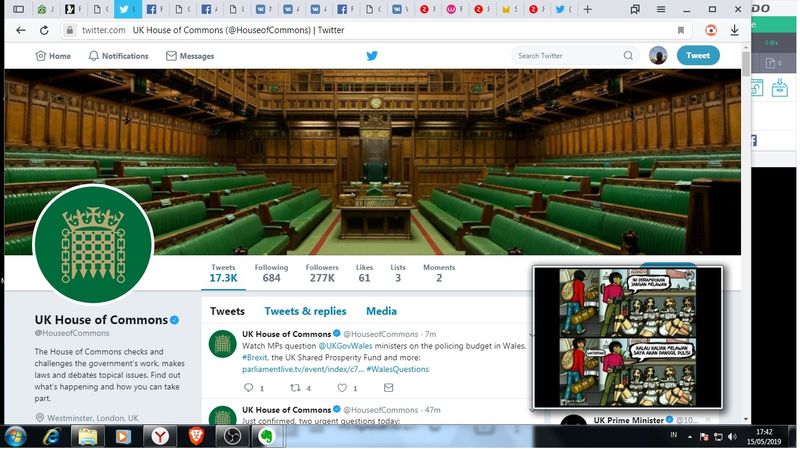The width and height of the screenshot is (800, 449).
Task: Click the browser back arrow
Action: [x=20, y=30]
